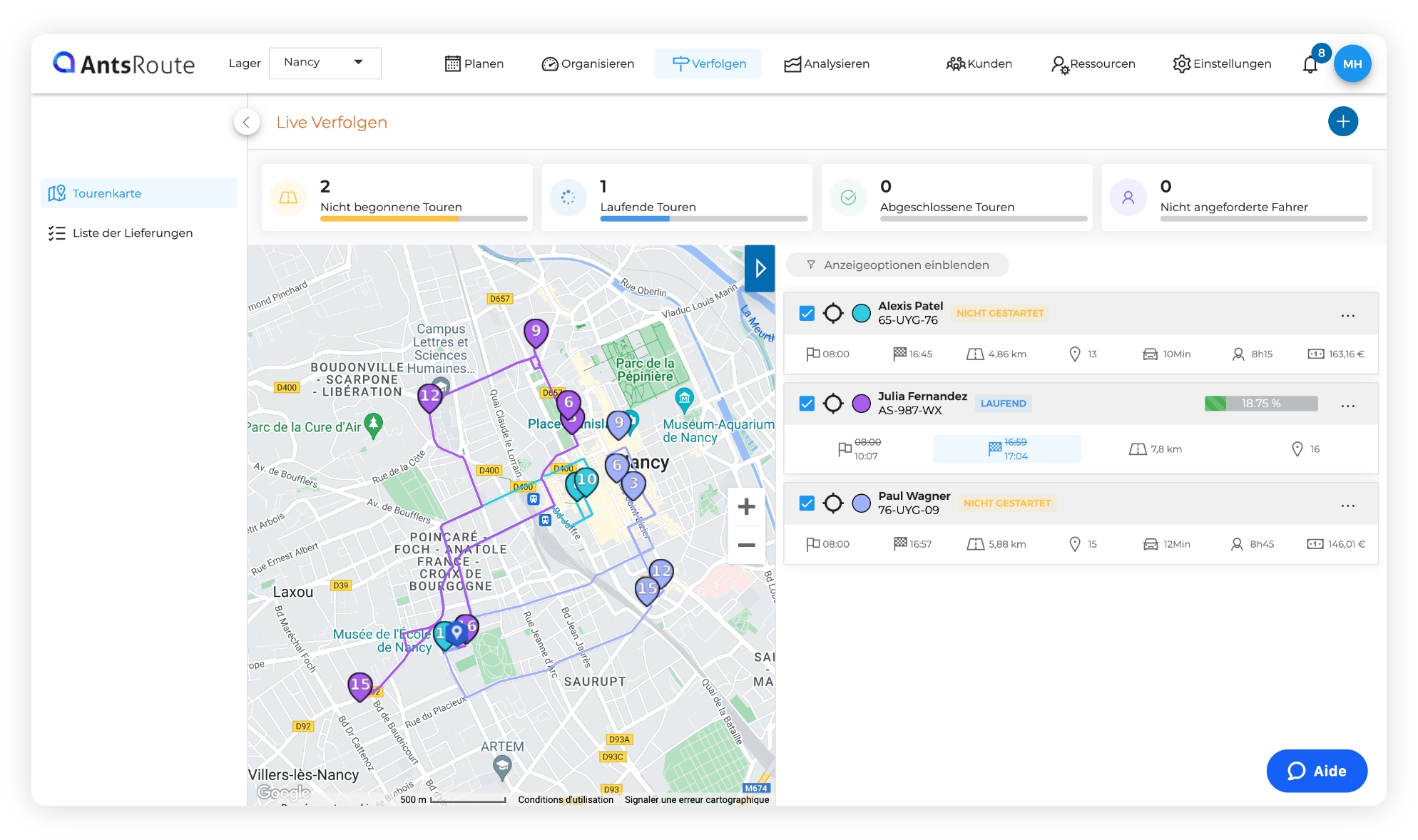Viewport: 1418px width, 840px height.
Task: Uncheck the Alexis Patel route checkbox
Action: [807, 313]
